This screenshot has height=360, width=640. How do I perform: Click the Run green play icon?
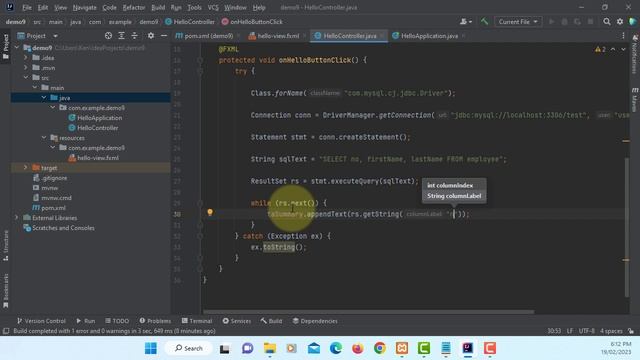click(551, 22)
